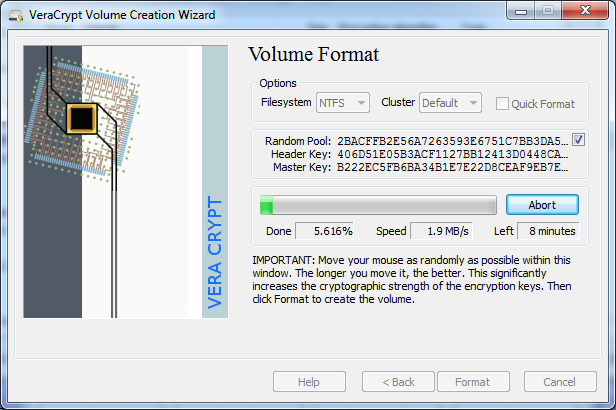The width and height of the screenshot is (616, 410).
Task: Select the Speed value field
Action: pos(441,231)
